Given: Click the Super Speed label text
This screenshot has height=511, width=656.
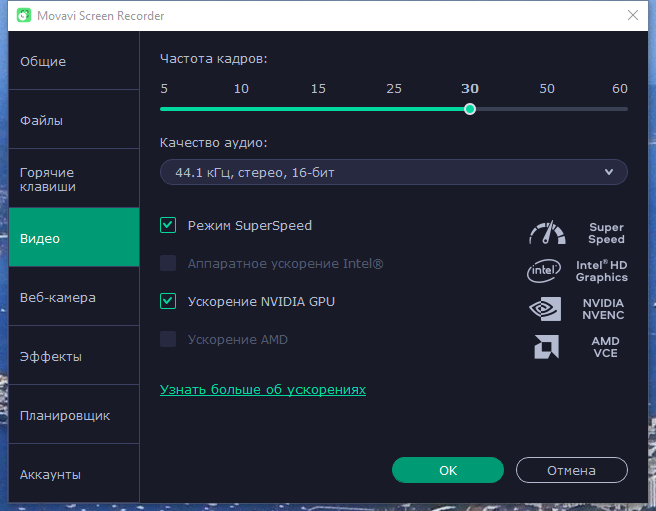Looking at the screenshot, I should 606,233.
